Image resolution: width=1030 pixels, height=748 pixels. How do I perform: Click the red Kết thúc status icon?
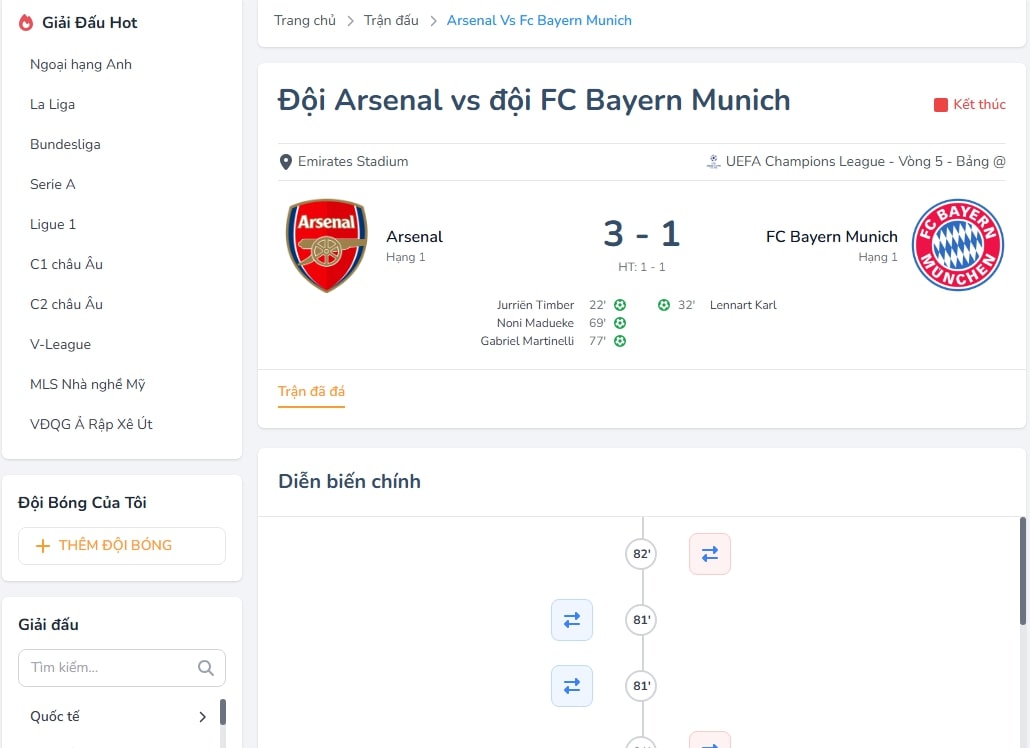pos(940,105)
